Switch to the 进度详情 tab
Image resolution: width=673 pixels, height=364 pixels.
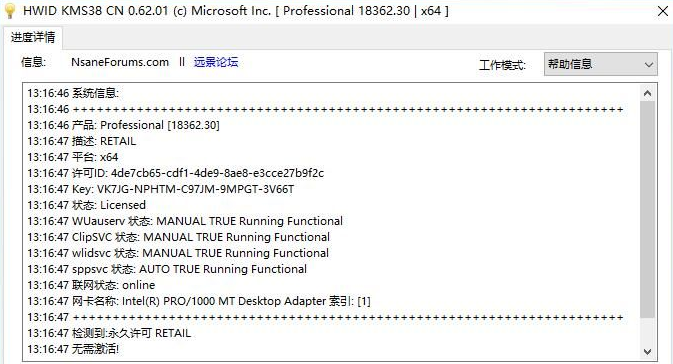33,38
